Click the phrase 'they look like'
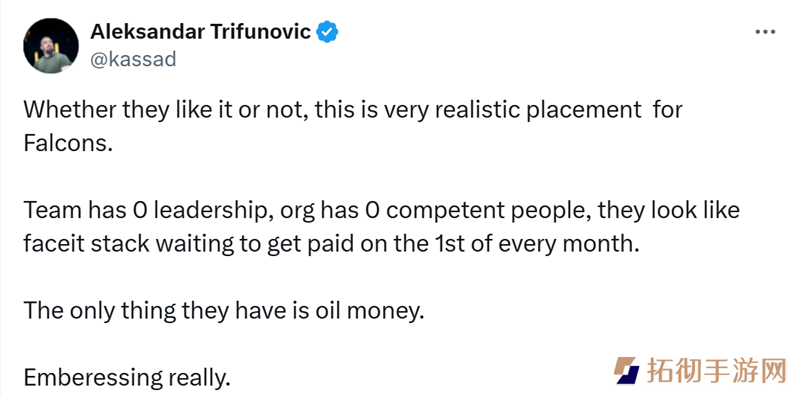The image size is (800, 396). point(669,210)
